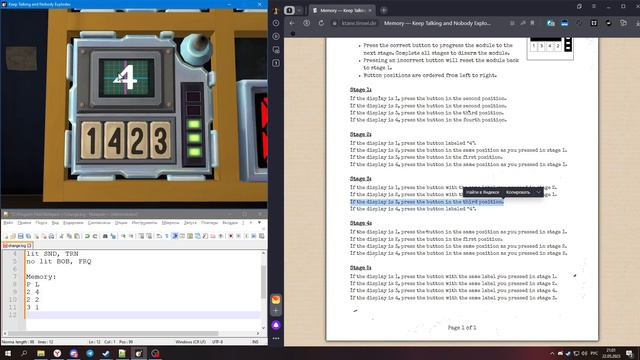The width and height of the screenshot is (640, 360).
Task: Click the game button labeled 3
Action: point(160,140)
